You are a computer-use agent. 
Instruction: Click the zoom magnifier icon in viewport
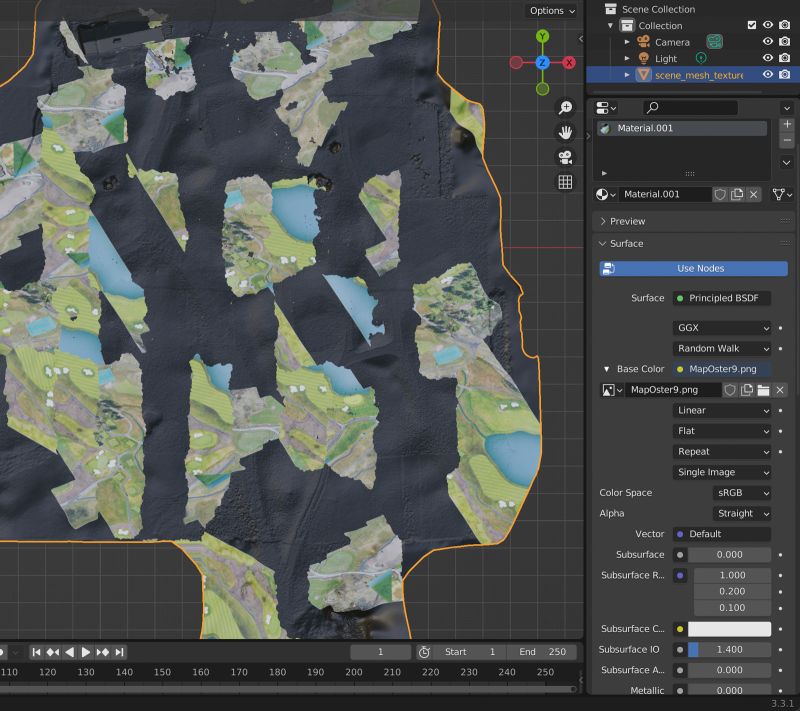pyautogui.click(x=565, y=108)
